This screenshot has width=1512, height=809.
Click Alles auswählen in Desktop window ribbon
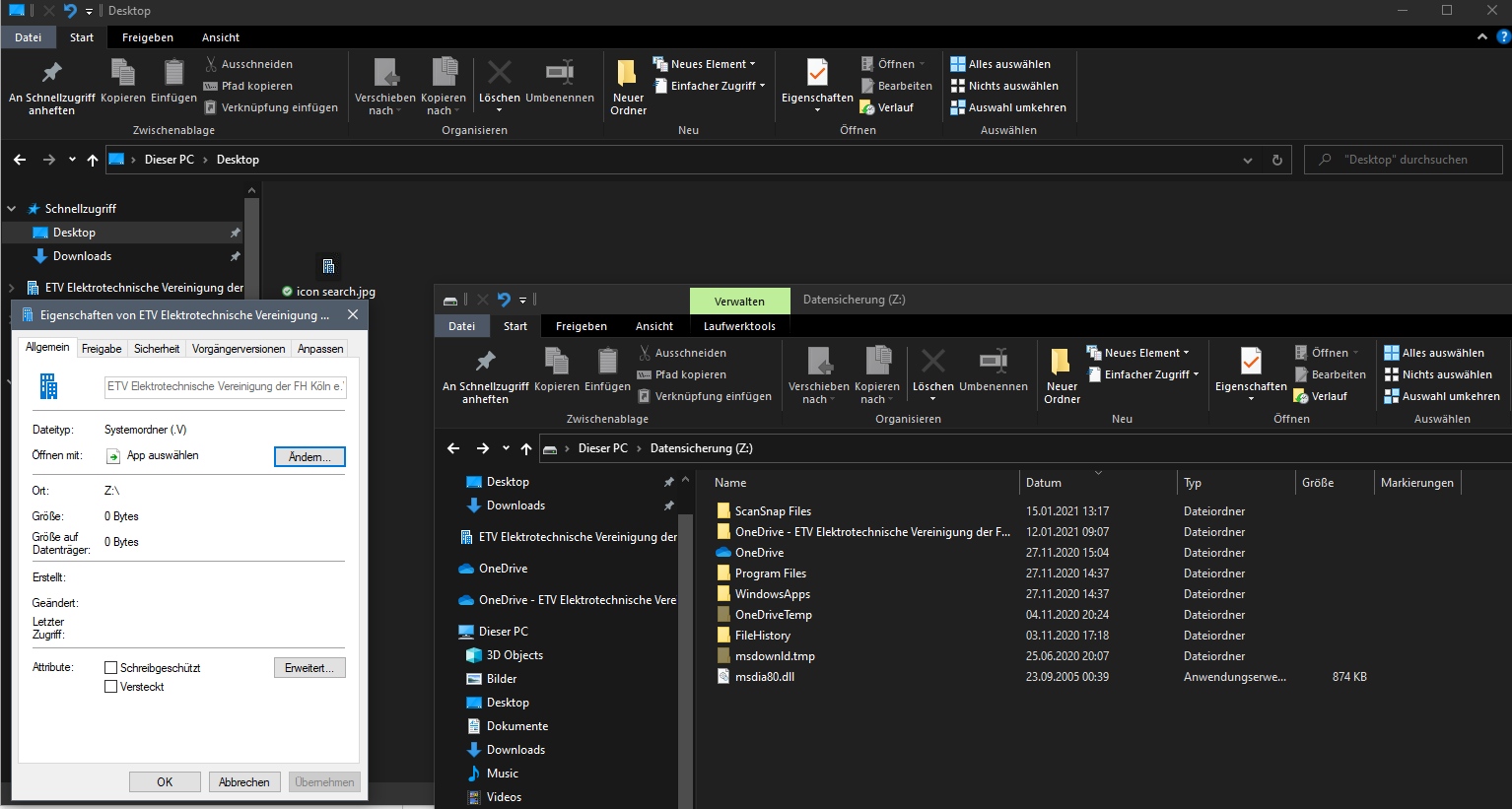[1000, 64]
